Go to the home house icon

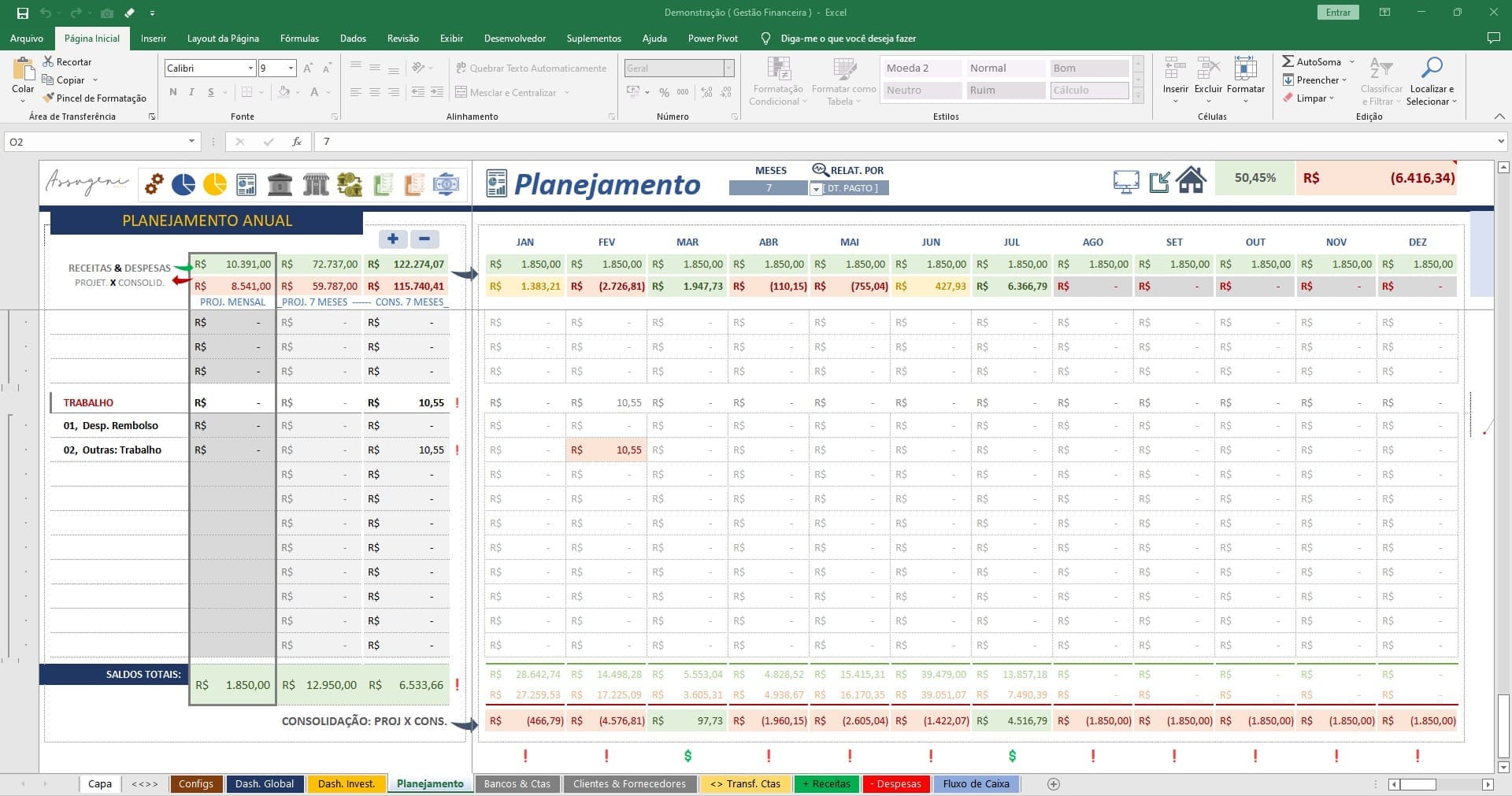[x=1191, y=180]
